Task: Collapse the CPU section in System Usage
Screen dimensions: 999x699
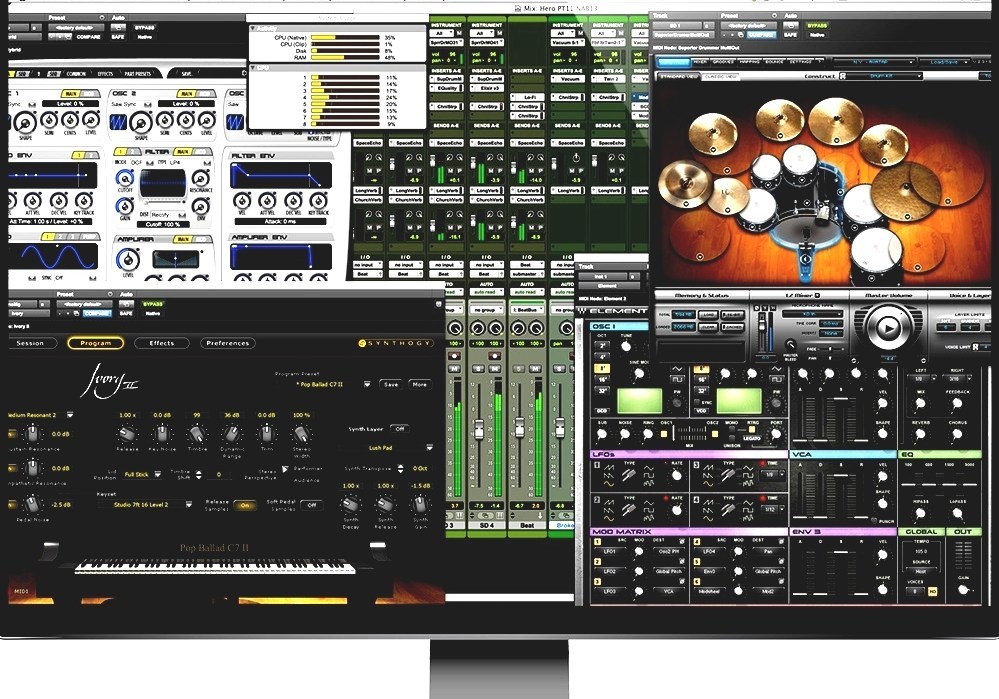Action: [253, 68]
